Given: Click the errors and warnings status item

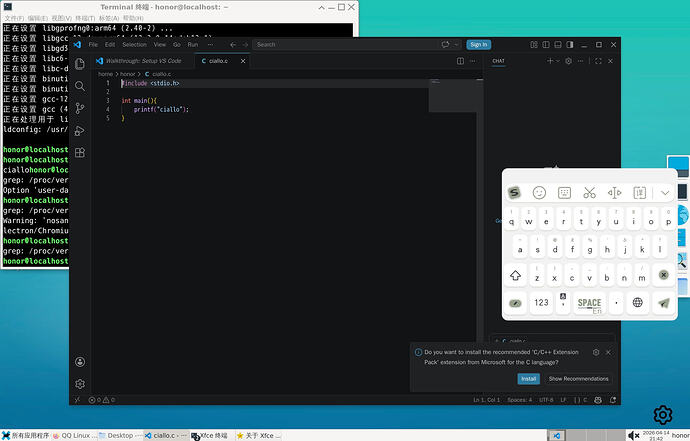Looking at the screenshot, I should 102,400.
